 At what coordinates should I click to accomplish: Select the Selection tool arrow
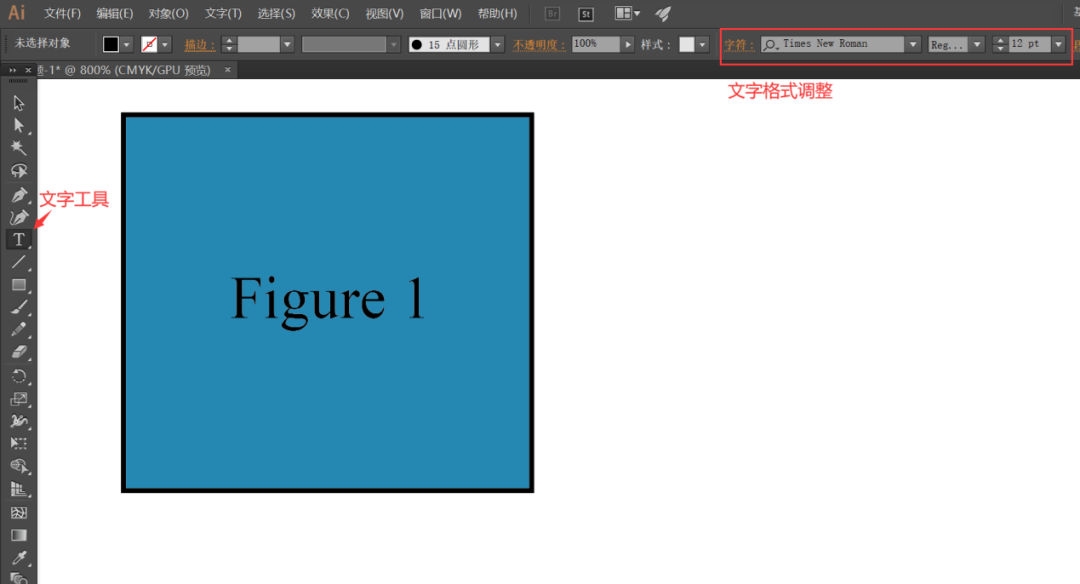point(19,103)
